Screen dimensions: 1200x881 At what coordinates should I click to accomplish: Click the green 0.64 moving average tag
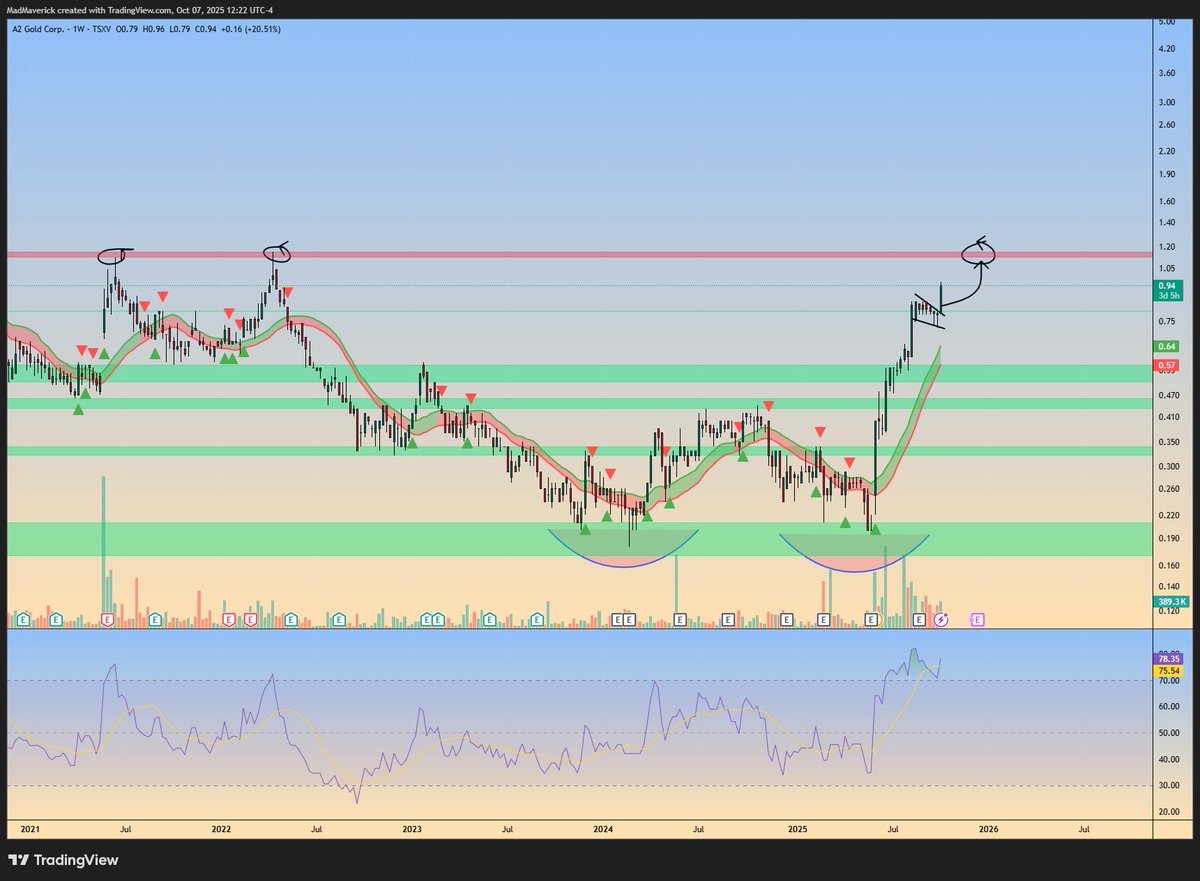pos(1166,346)
